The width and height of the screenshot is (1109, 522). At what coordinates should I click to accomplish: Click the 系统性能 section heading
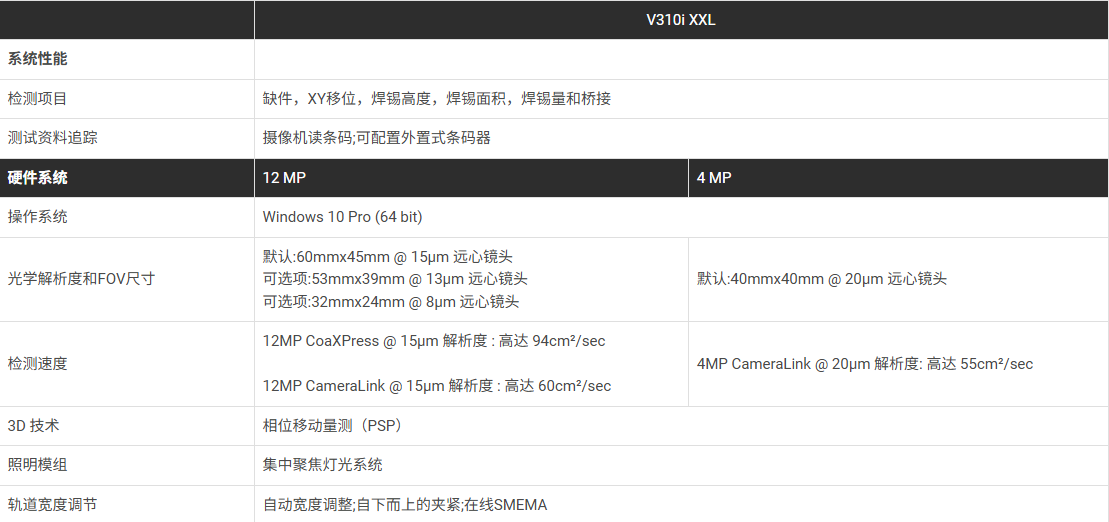coord(37,59)
